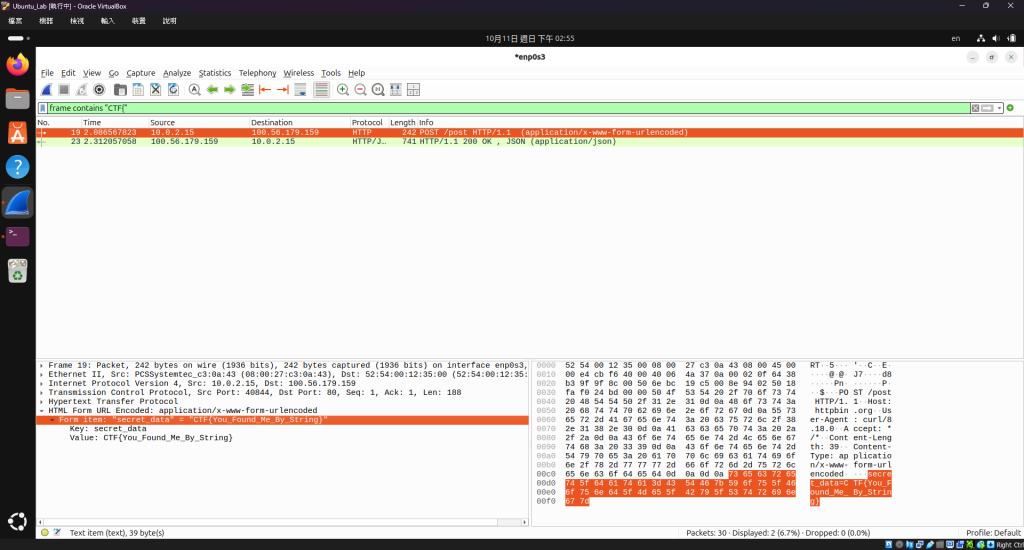The height and width of the screenshot is (550, 1024).
Task: Open the Statistics menu
Action: [215, 73]
